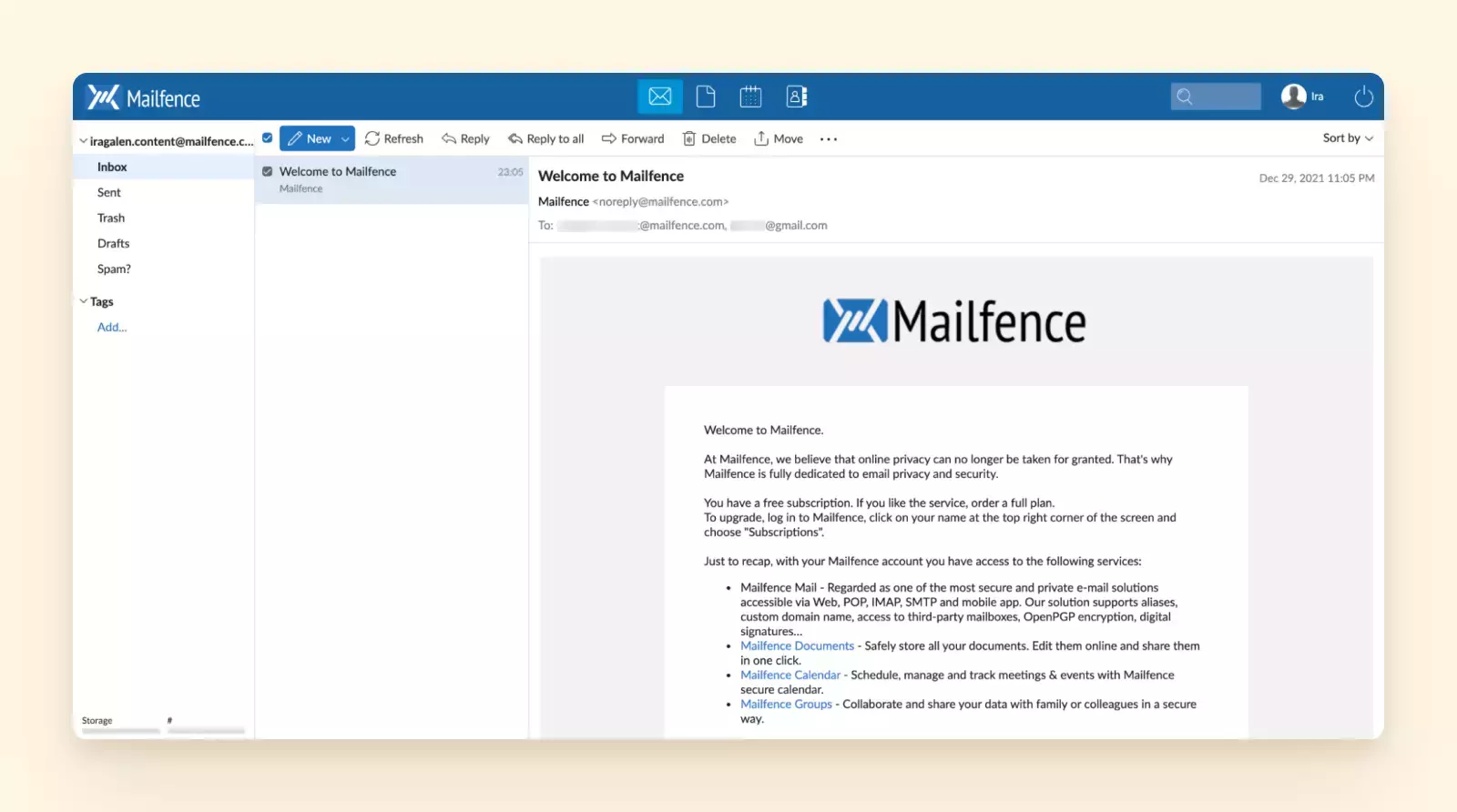Open the Mail envelope icon in header
This screenshot has height=812, width=1457.
click(659, 96)
